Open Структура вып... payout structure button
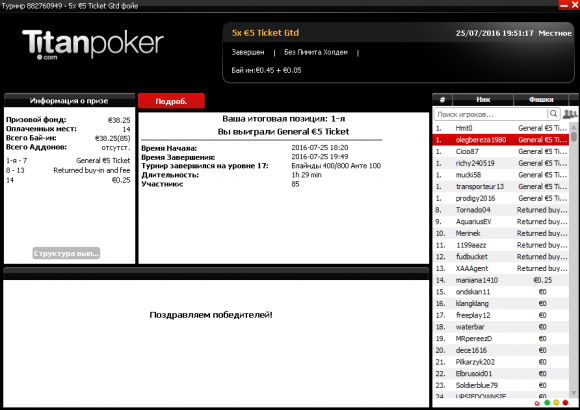This screenshot has width=580, height=410. [66, 253]
